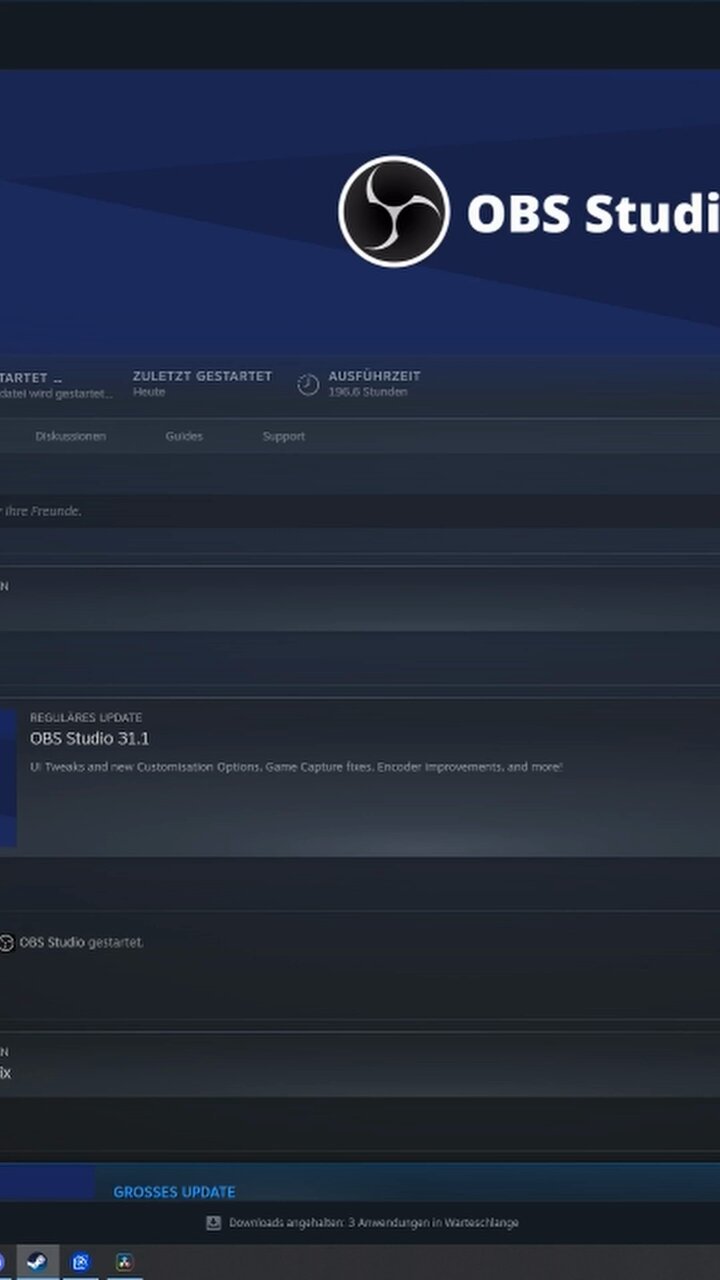Click the 'Heute' last played value
The image size is (720, 1280).
click(149, 392)
